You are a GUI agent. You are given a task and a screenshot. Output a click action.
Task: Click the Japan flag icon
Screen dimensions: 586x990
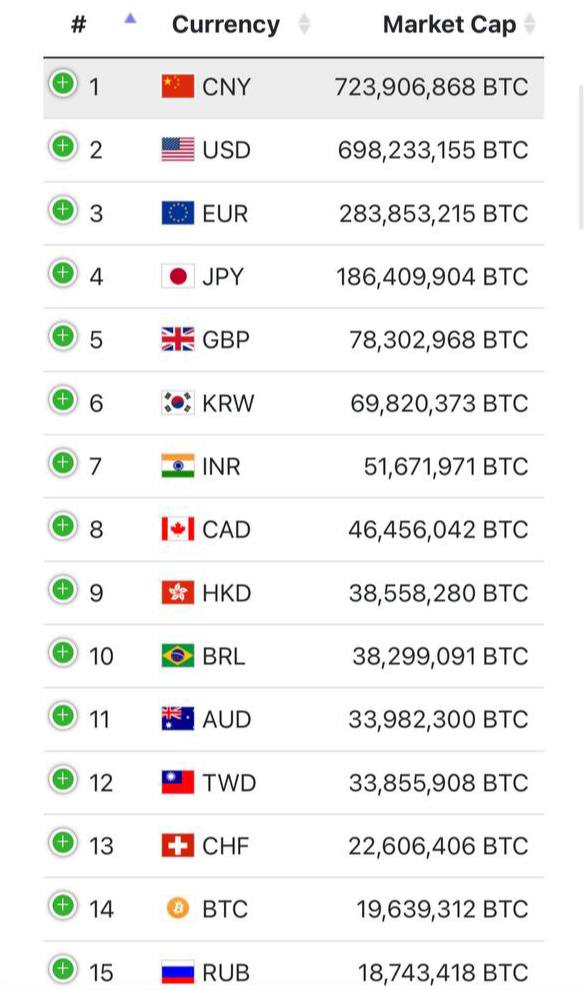[x=177, y=277]
